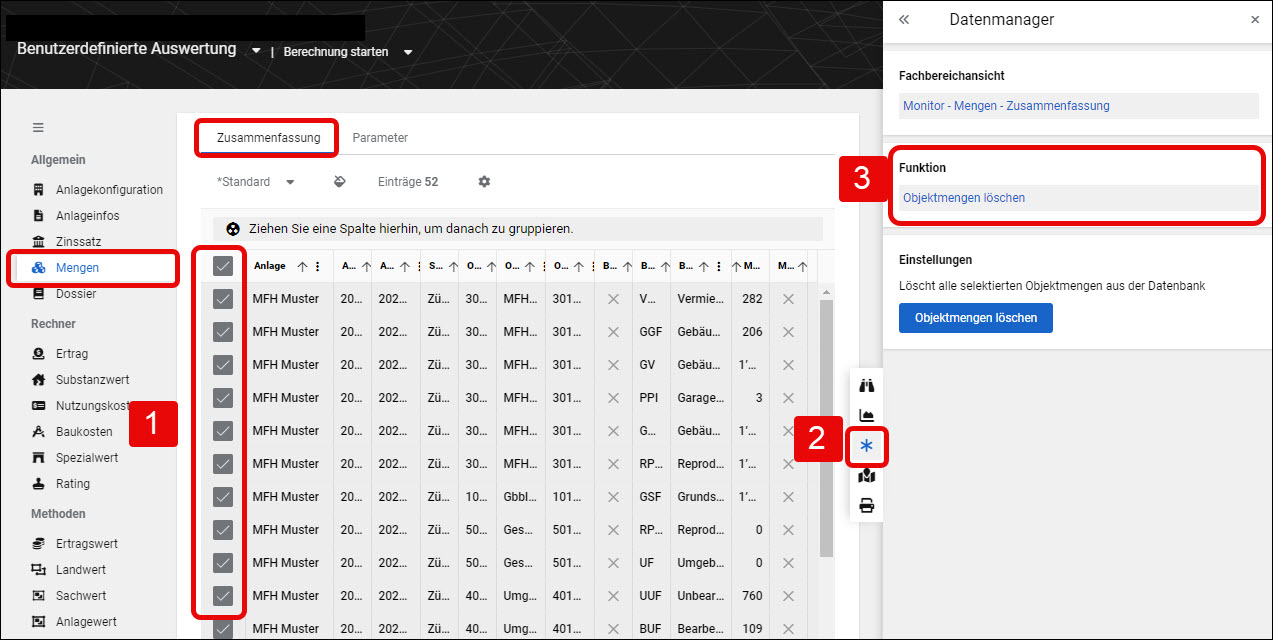
Task: Switch to the Parameter tab
Action: pyautogui.click(x=380, y=138)
